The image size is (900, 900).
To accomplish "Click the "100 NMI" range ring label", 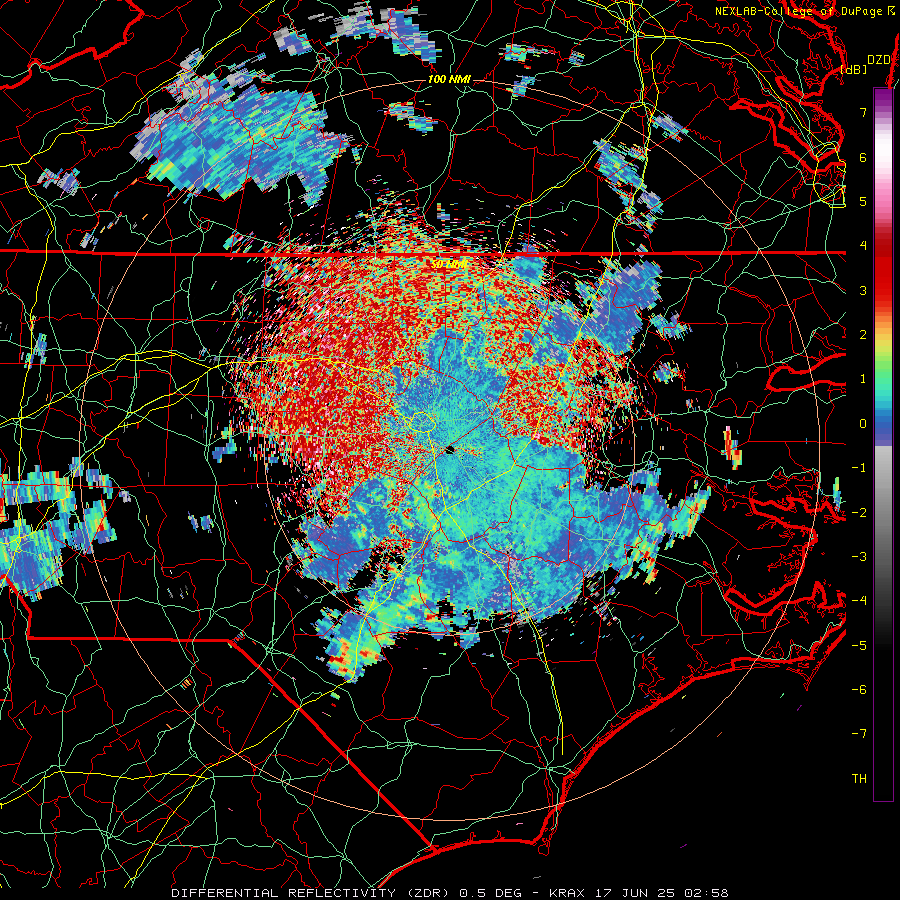I will tap(449, 79).
